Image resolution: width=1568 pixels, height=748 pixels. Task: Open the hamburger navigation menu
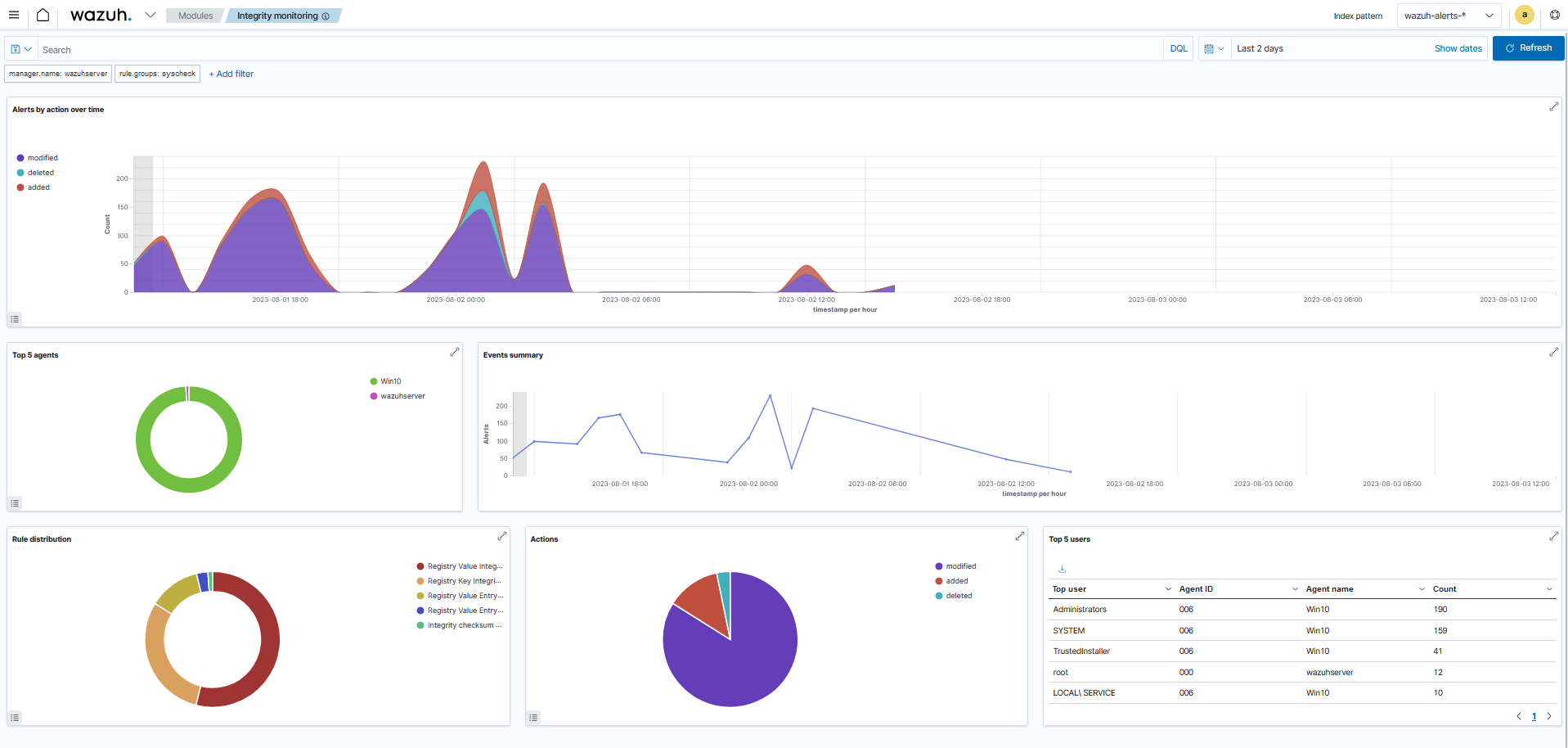(14, 15)
